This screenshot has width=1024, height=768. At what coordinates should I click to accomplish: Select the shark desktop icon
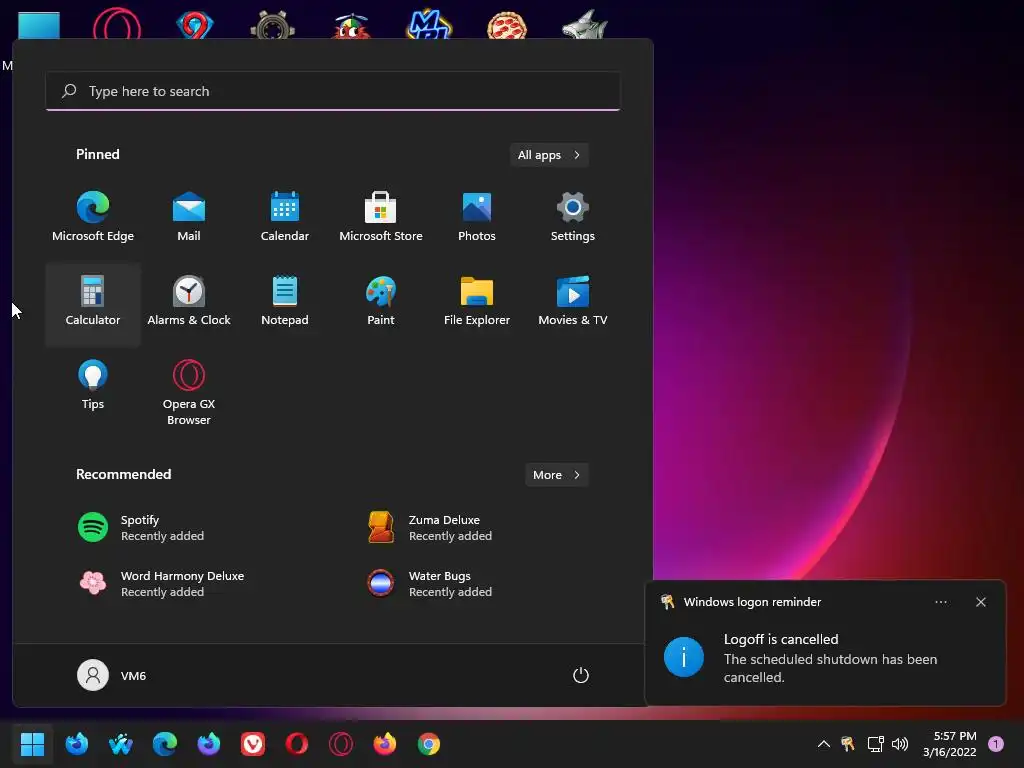pos(584,24)
